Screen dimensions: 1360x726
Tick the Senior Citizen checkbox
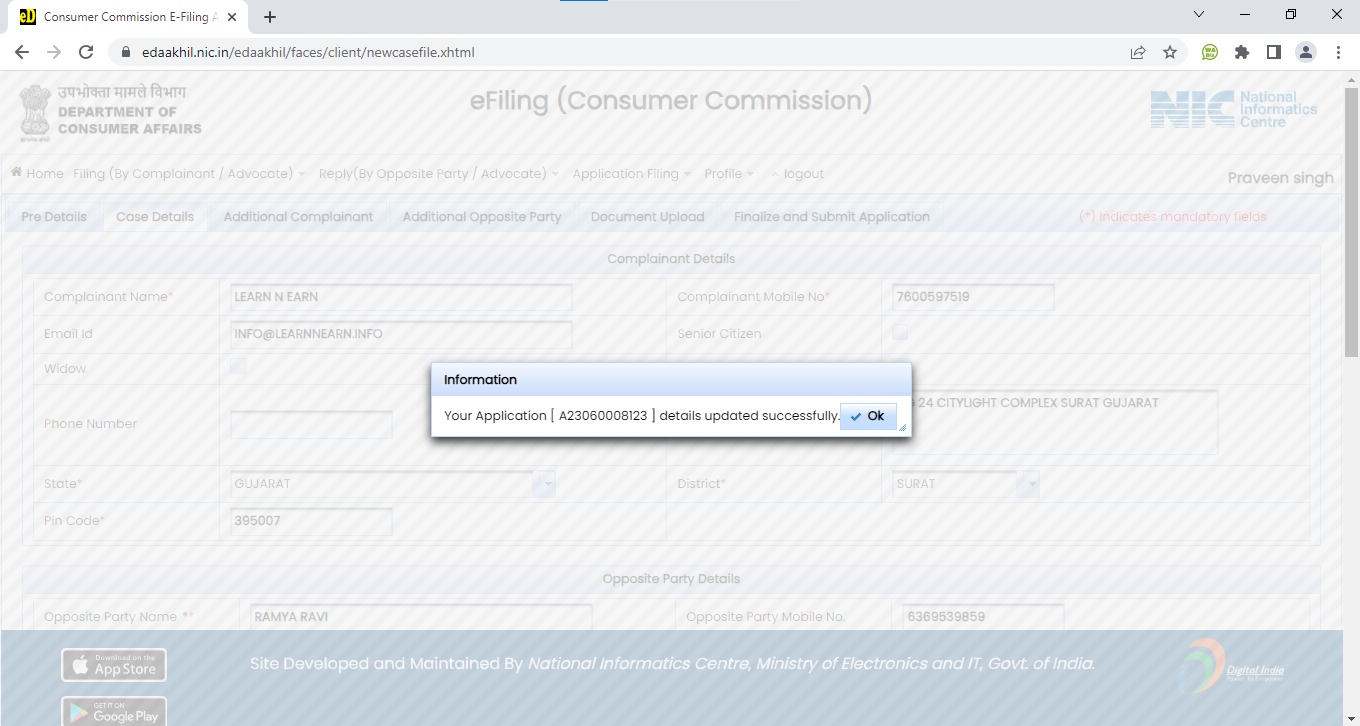point(900,332)
